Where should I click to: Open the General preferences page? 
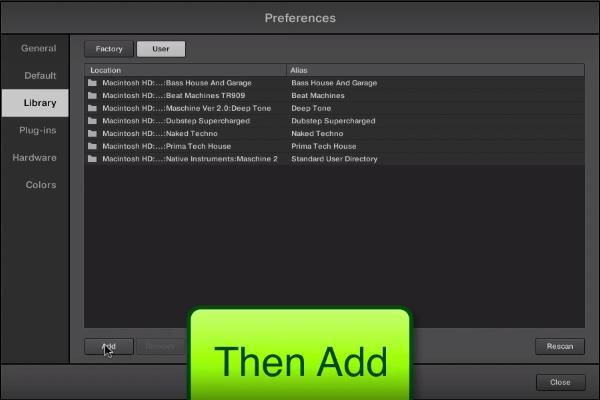click(39, 48)
